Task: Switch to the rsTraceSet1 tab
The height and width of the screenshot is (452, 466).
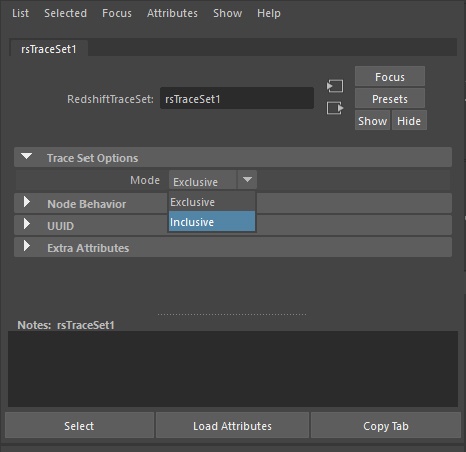Action: (x=49, y=49)
